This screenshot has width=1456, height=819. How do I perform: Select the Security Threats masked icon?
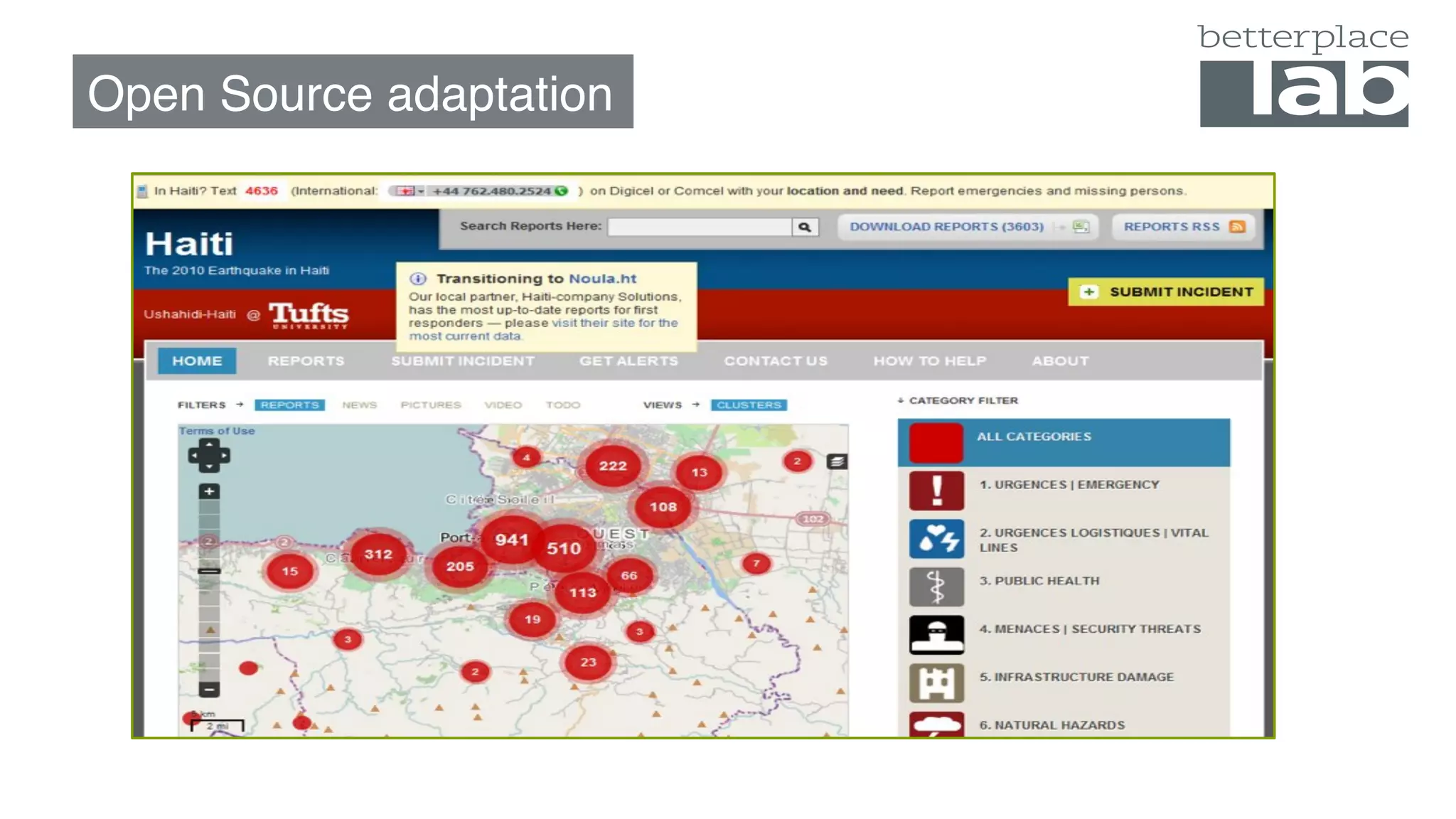tap(936, 634)
